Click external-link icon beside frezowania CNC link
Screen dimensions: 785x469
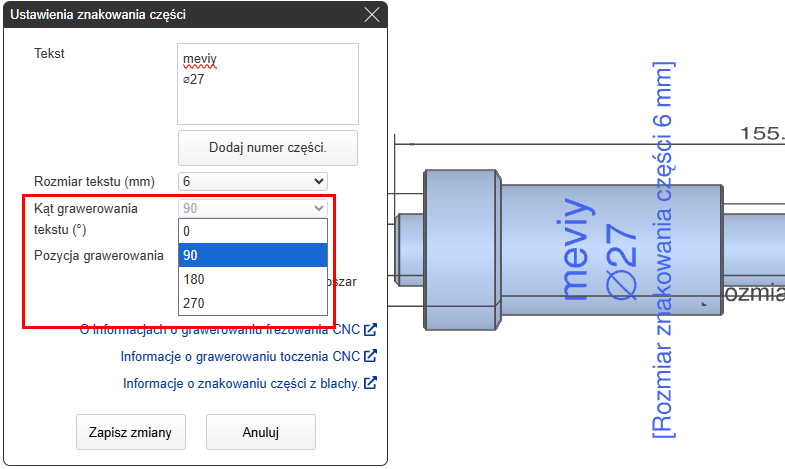[x=370, y=329]
